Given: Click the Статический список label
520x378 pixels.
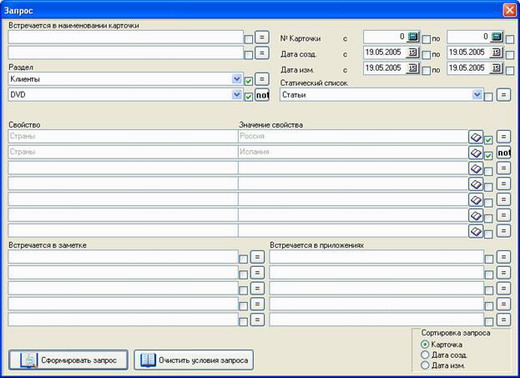Looking at the screenshot, I should (314, 83).
